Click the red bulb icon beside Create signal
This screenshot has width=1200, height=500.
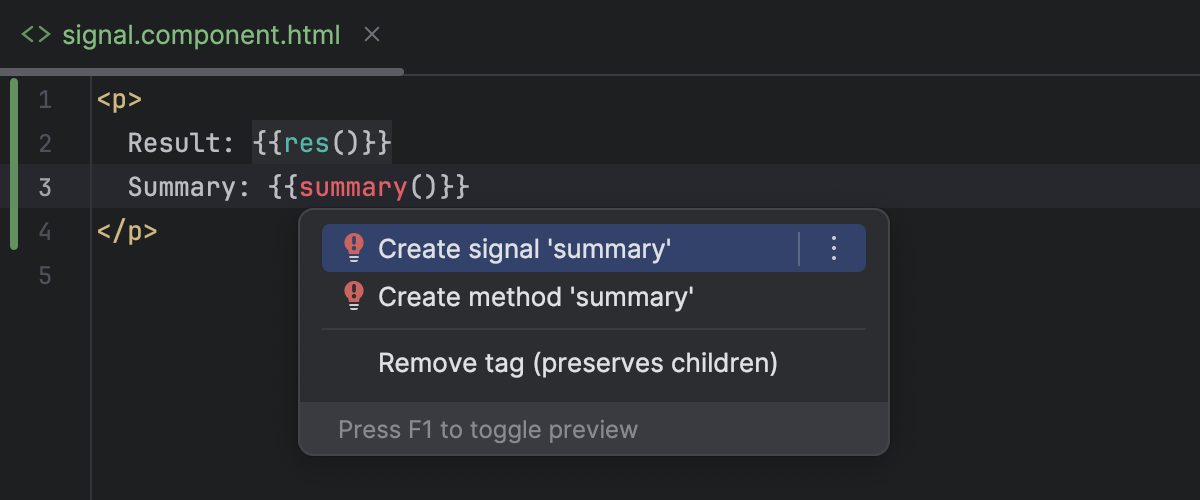(353, 248)
